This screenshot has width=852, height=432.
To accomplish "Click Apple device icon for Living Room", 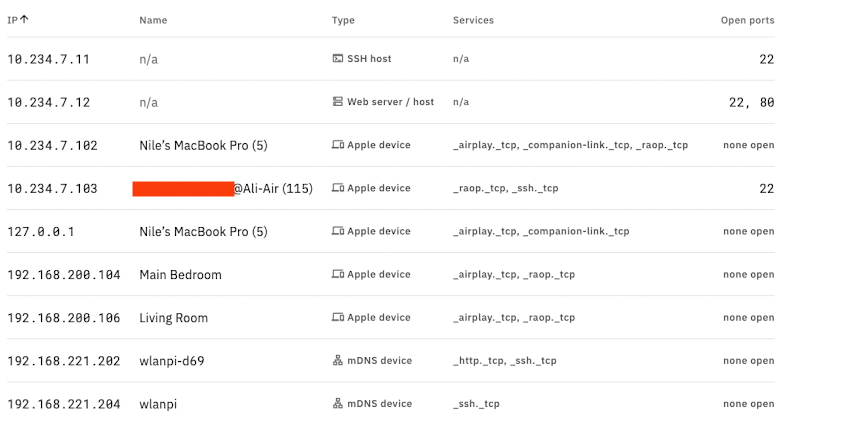I will [x=337, y=317].
